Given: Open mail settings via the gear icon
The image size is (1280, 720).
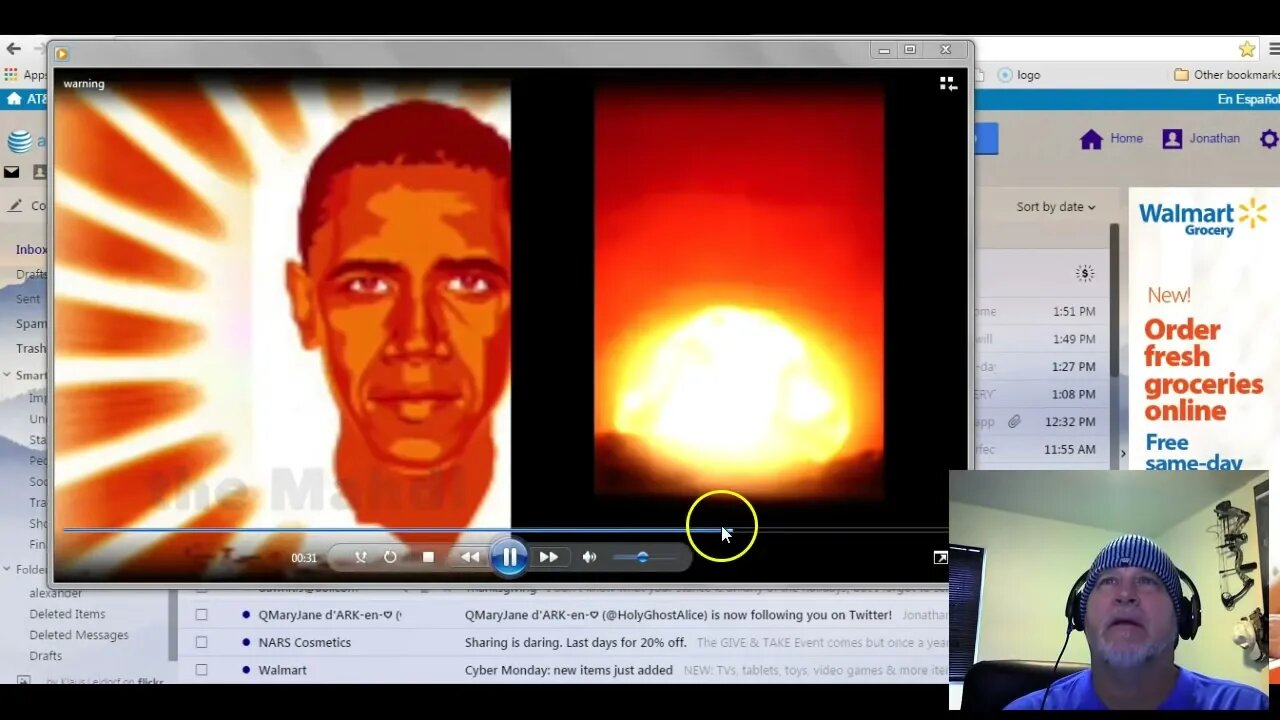Looking at the screenshot, I should pyautogui.click(x=1269, y=139).
